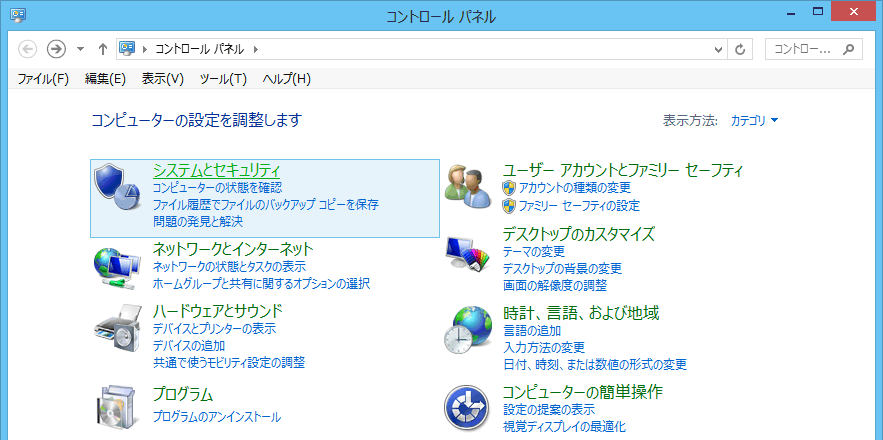Click UAC shield beside ファミリー セーフティの設定
This screenshot has height=440, width=883.
509,206
